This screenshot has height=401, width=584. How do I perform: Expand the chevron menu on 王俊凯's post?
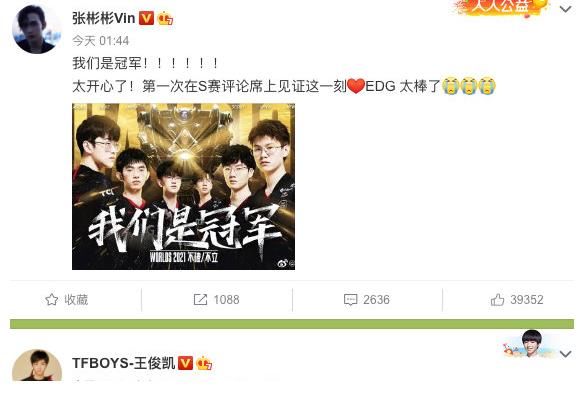[x=565, y=354]
